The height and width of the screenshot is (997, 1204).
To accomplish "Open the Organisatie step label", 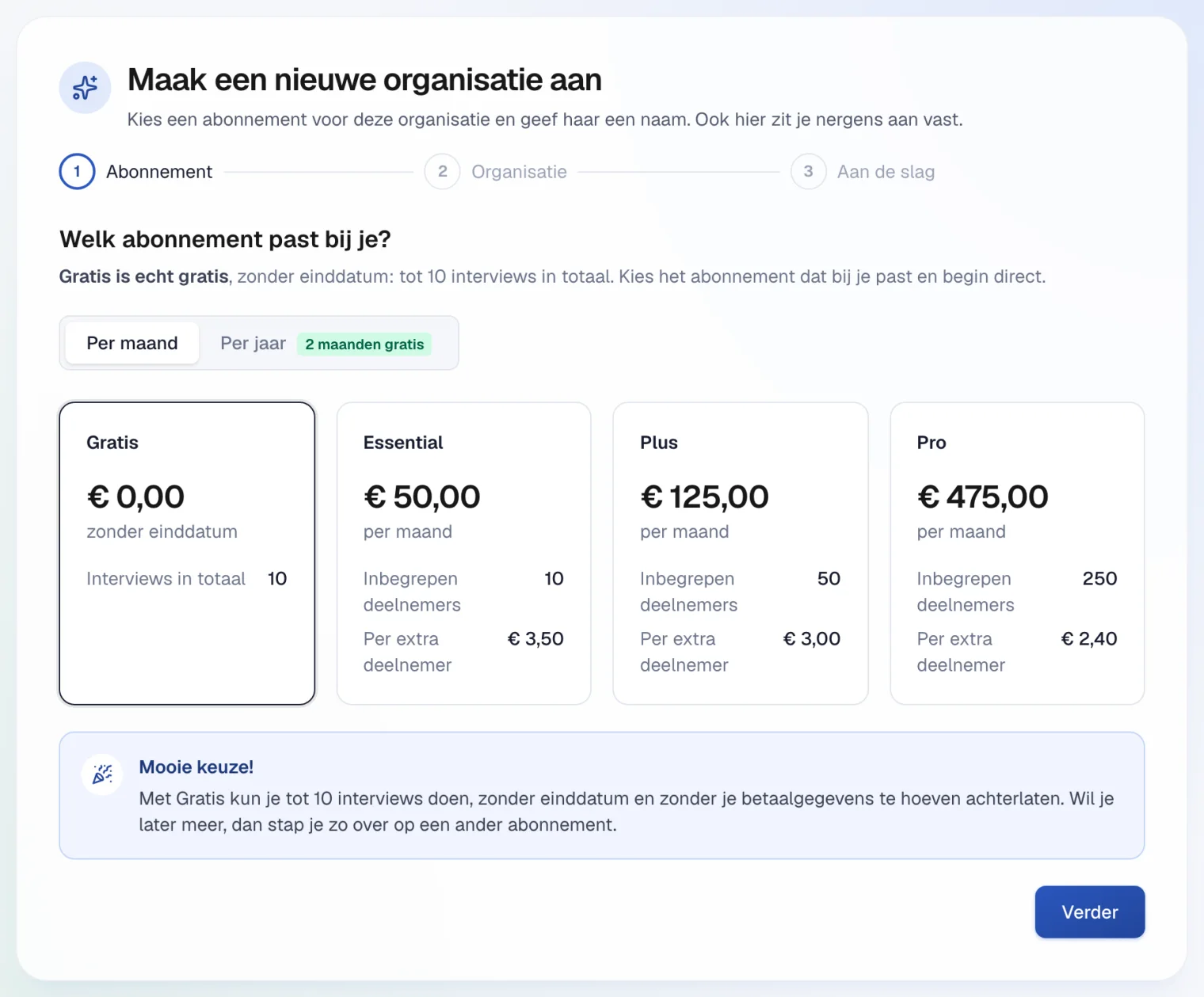I will click(x=519, y=172).
